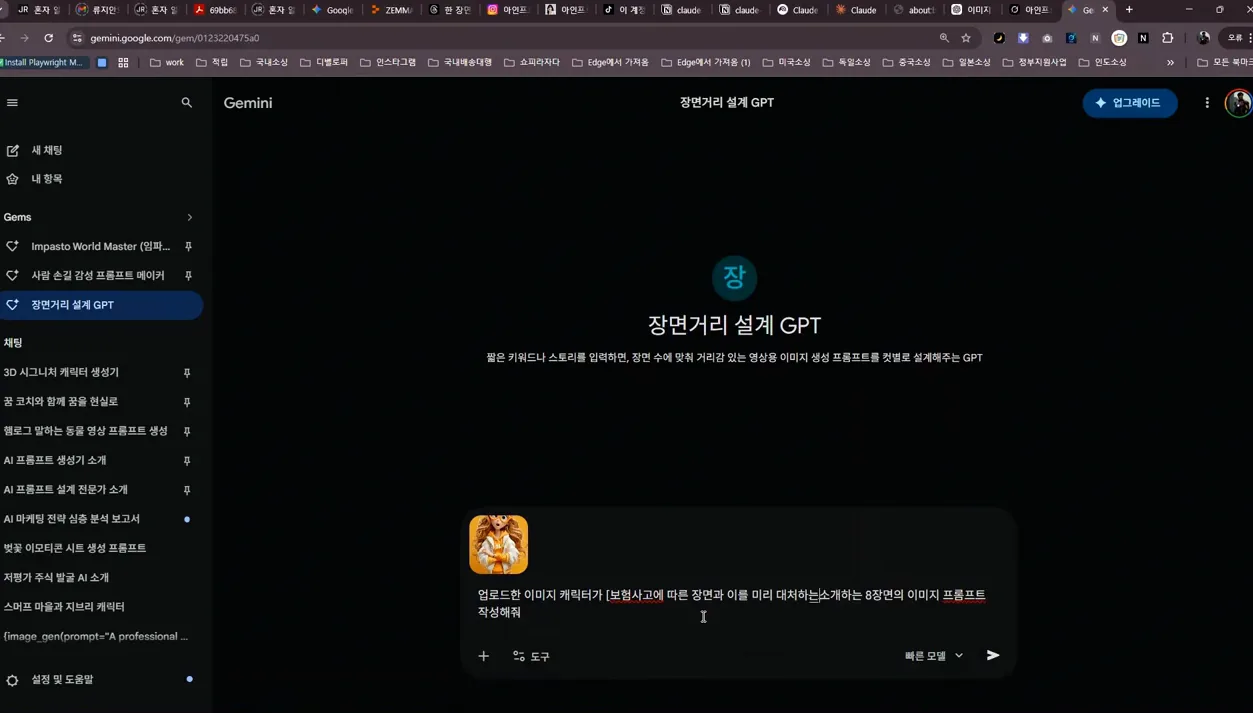Open the site information icon in address bar
Image resolution: width=1253 pixels, height=713 pixels.
[x=77, y=38]
